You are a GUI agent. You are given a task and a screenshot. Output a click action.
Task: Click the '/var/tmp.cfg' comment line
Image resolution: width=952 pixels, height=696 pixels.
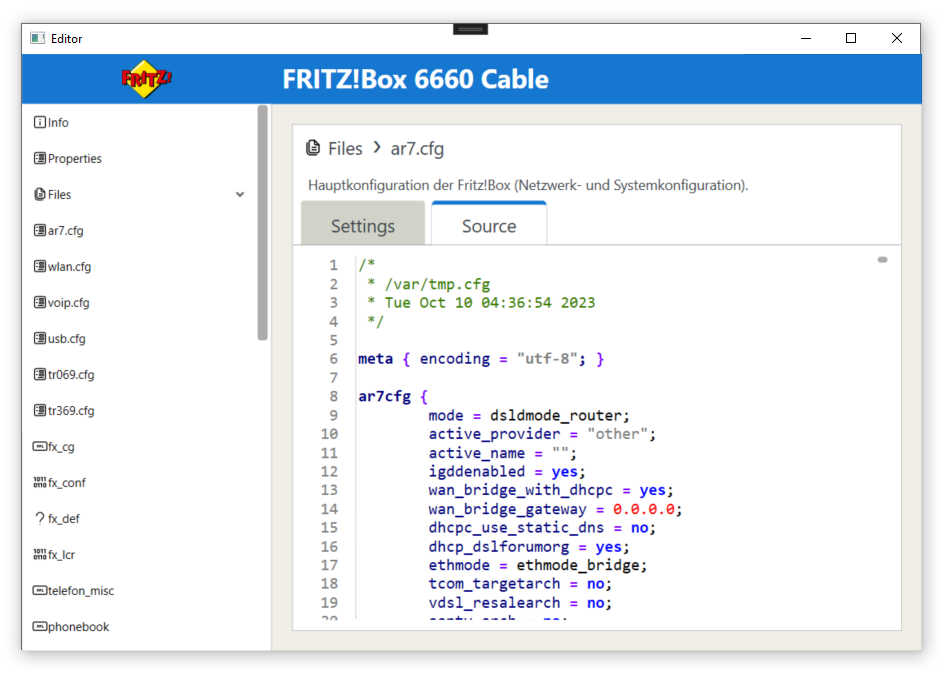[429, 284]
